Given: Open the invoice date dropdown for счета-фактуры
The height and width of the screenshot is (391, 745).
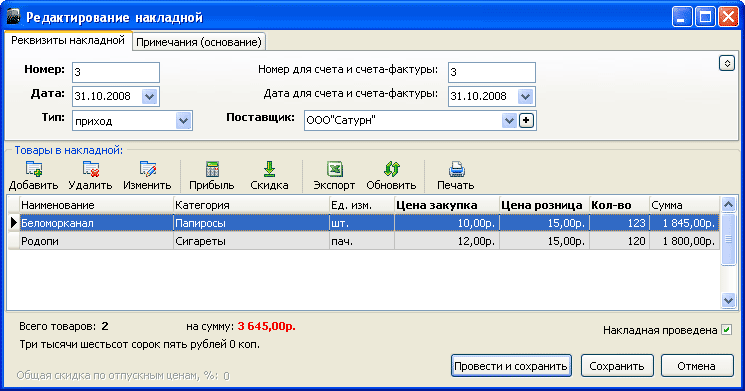Looking at the screenshot, I should click(x=525, y=96).
